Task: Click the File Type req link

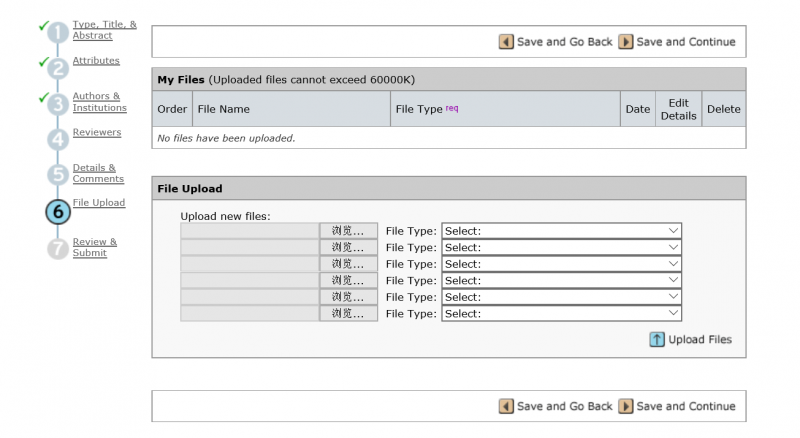Action: tap(452, 108)
